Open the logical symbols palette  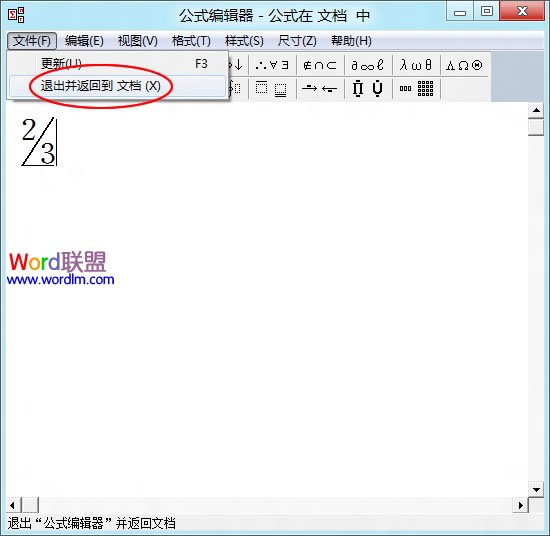click(x=272, y=65)
